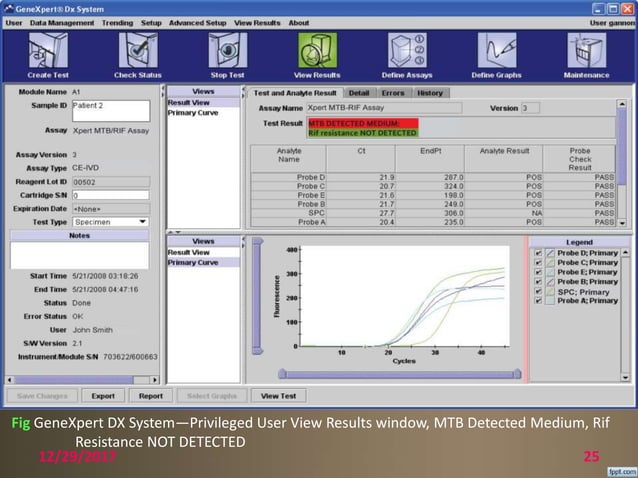This screenshot has height=478, width=638.
Task: Open the Define Assays icon
Action: [407, 51]
